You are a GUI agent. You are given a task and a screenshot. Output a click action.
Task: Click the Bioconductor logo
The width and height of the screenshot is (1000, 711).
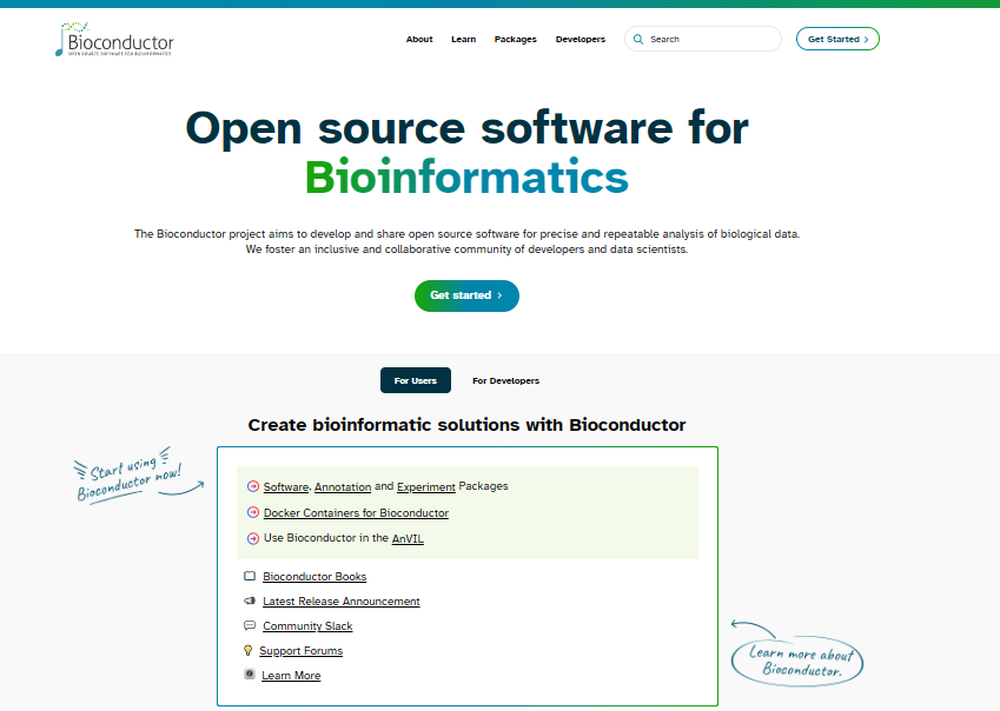click(114, 40)
